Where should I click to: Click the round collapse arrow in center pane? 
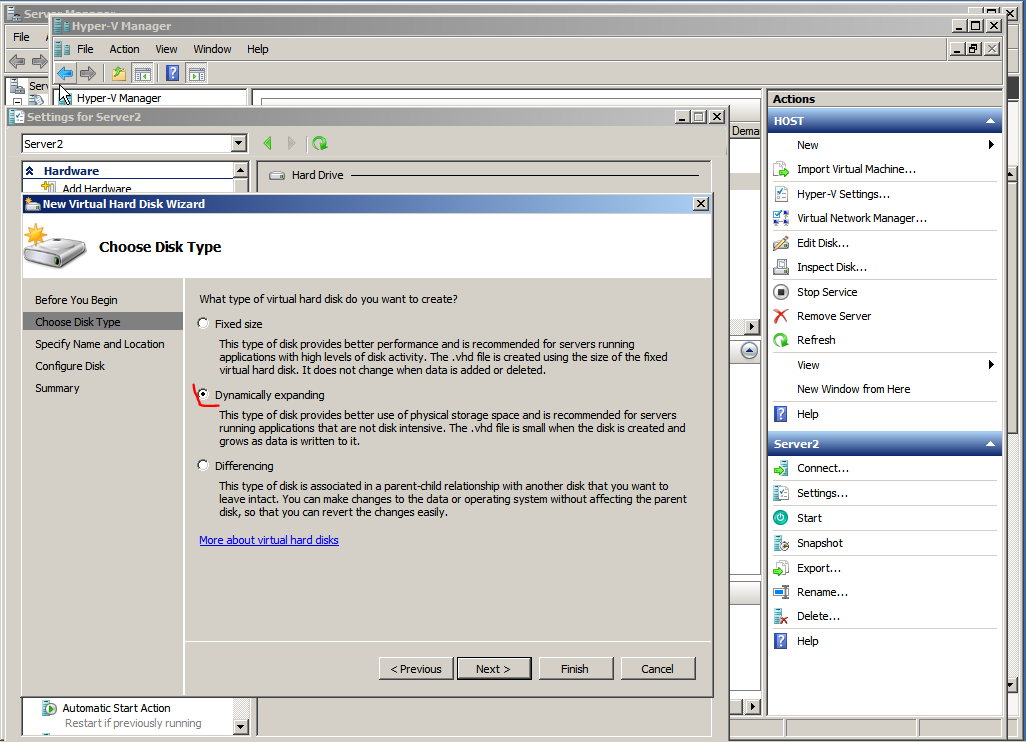point(749,351)
